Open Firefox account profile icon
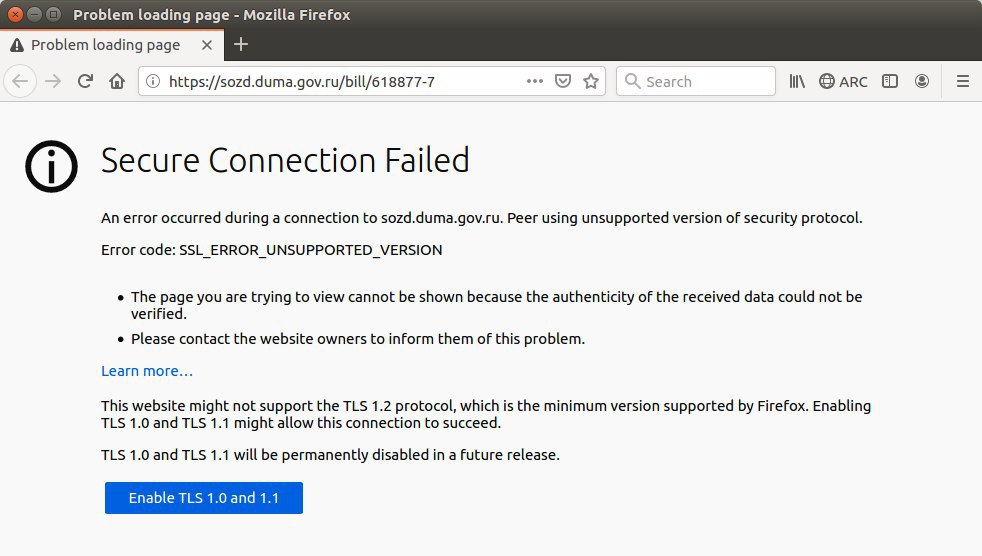 coord(922,81)
